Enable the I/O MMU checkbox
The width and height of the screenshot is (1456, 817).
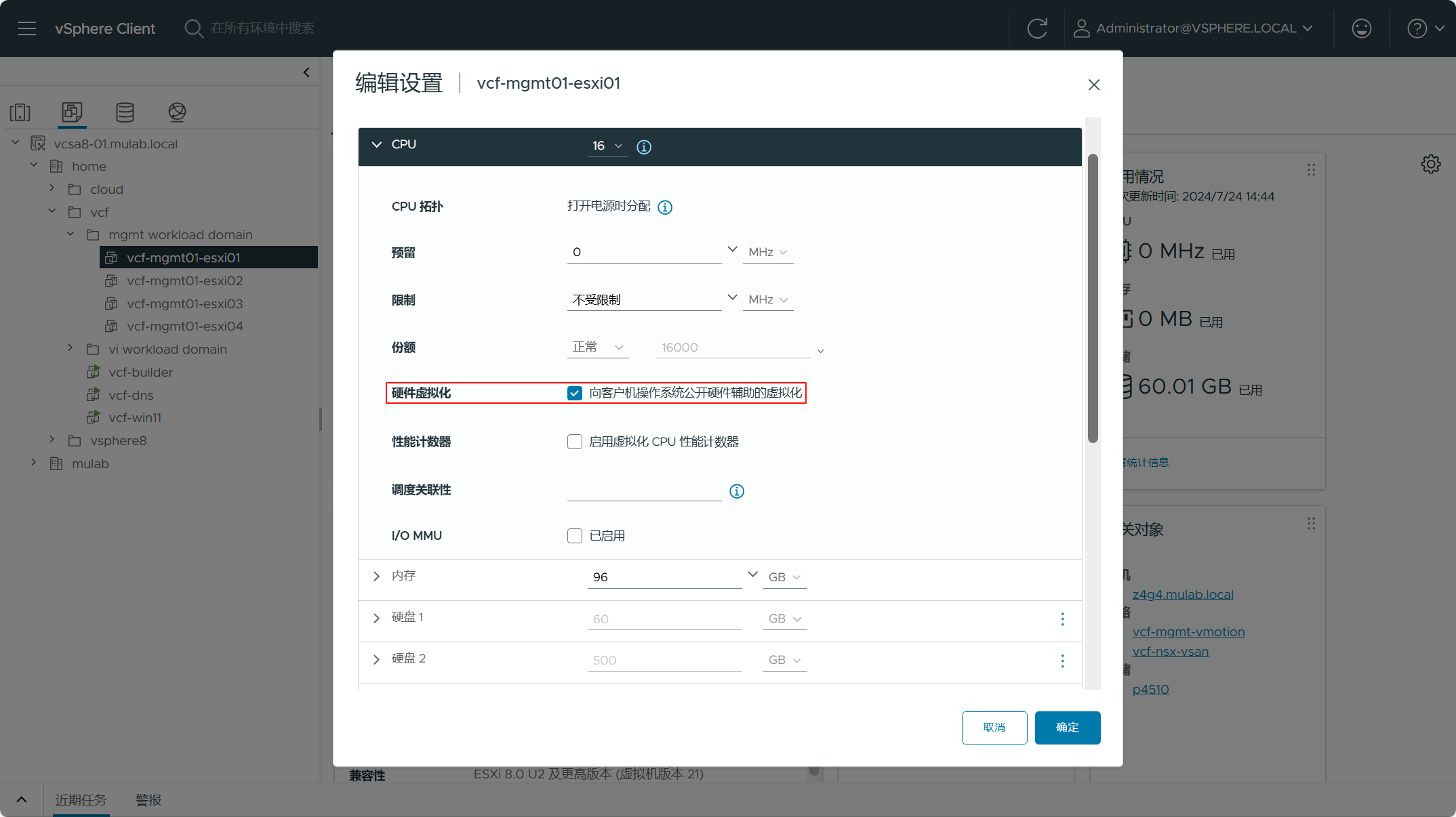pos(575,536)
